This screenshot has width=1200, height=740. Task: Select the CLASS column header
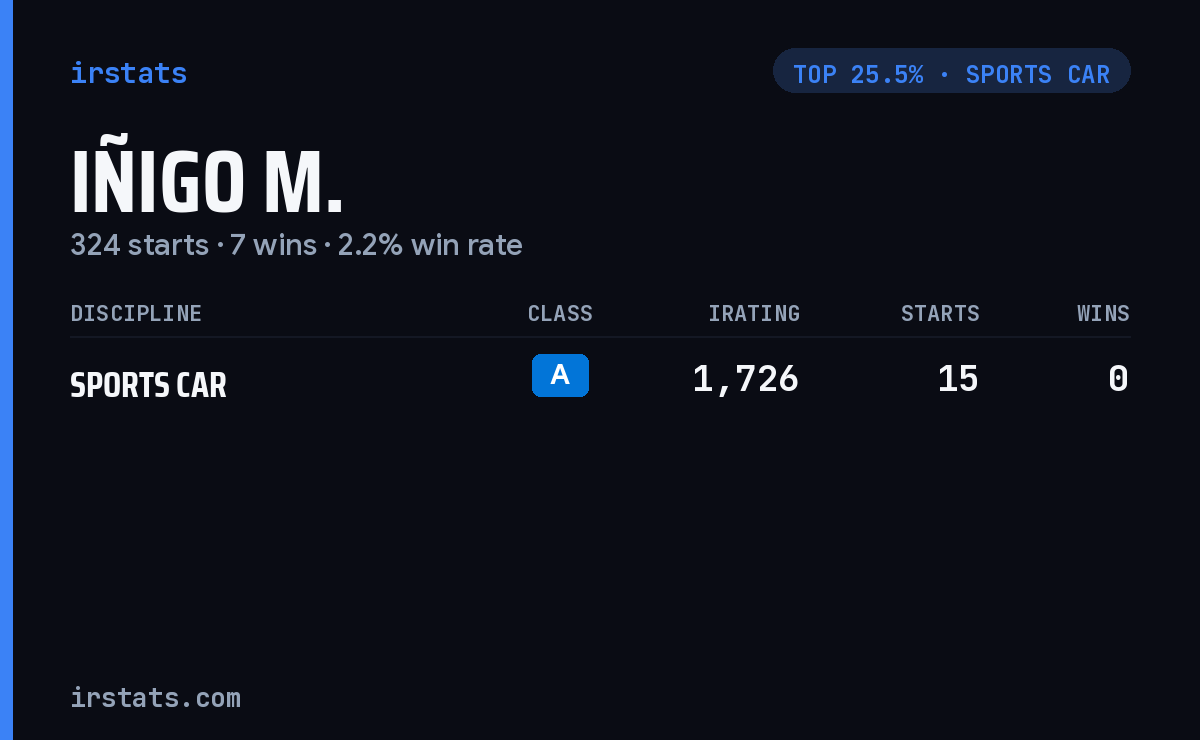click(560, 314)
